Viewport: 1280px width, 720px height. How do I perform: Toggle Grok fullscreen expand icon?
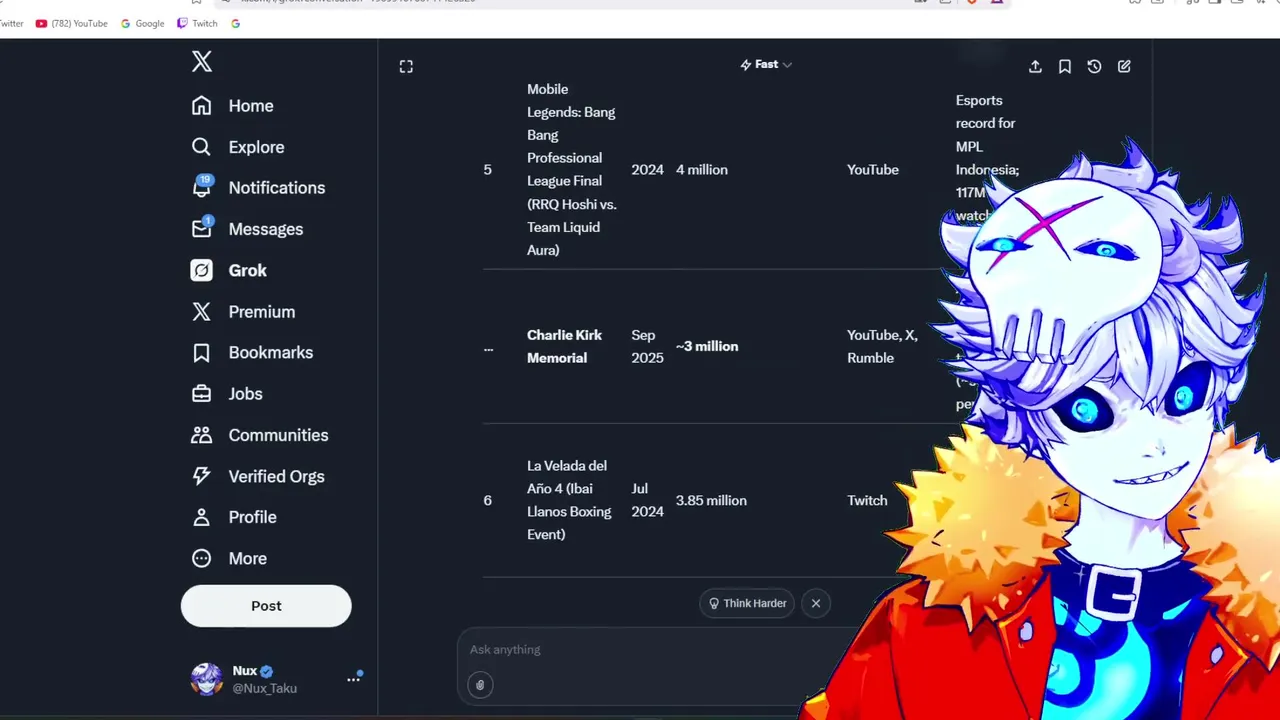coord(406,66)
